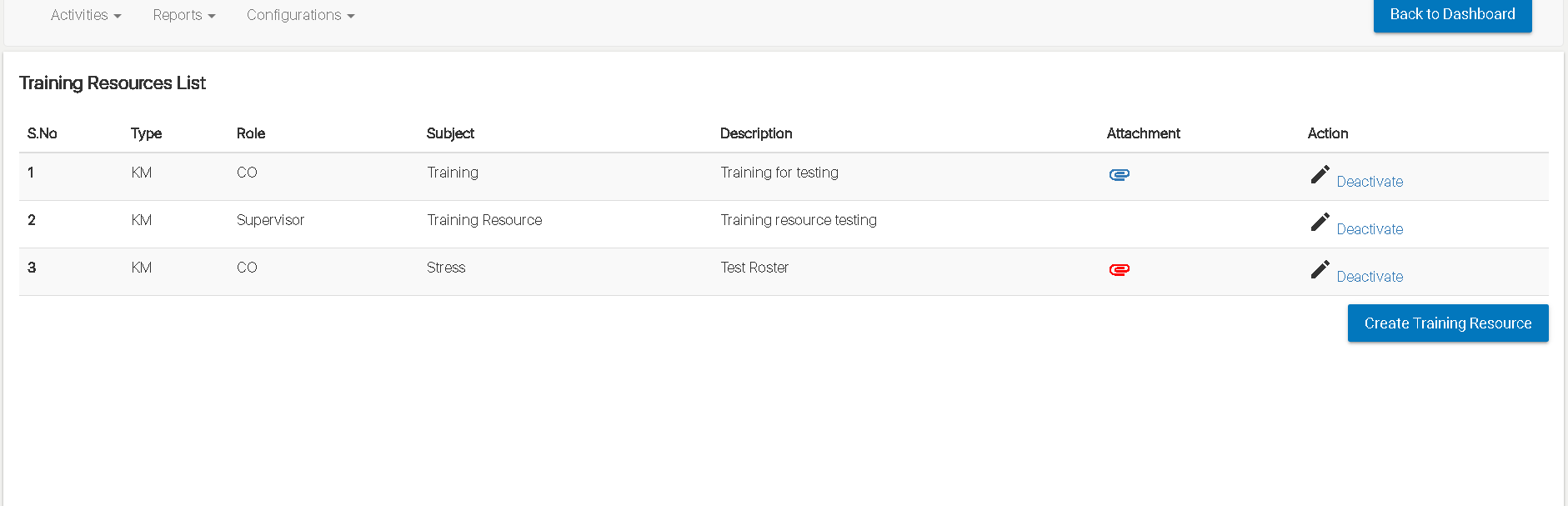Expand the Configurations dropdown menu
The height and width of the screenshot is (506, 1568).
pos(300,15)
